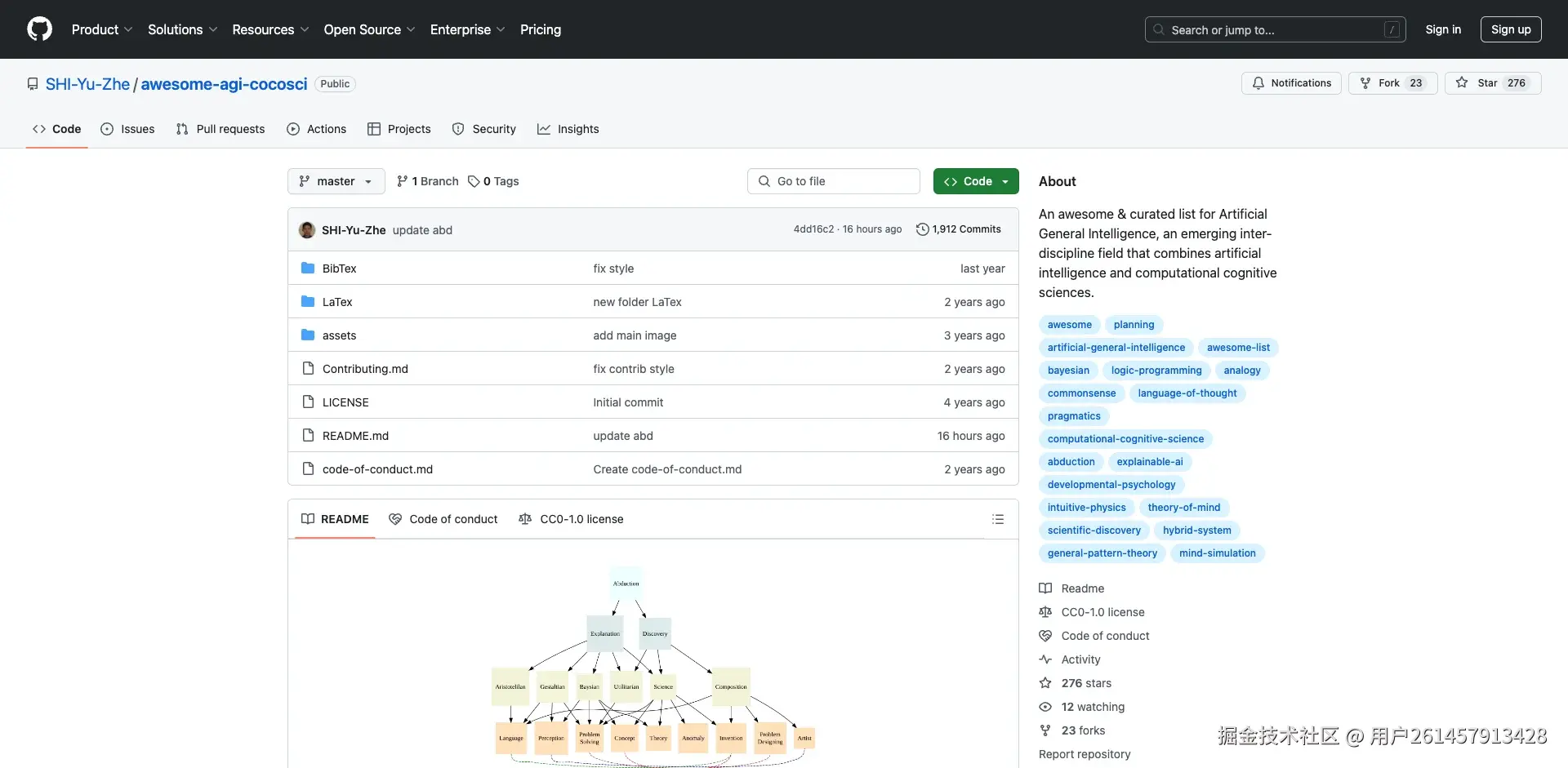
Task: Click the Sign up button
Action: click(x=1511, y=29)
